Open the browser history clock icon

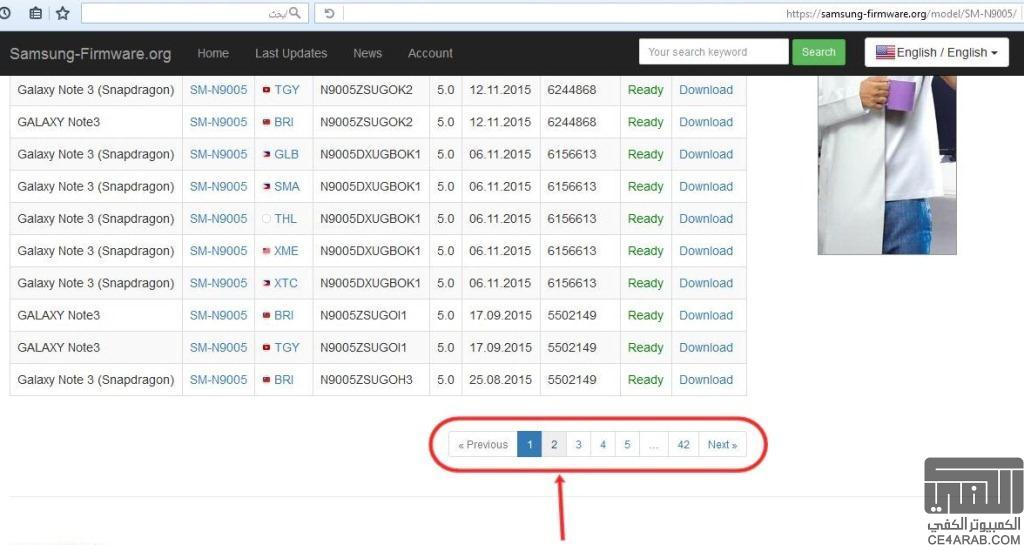(5, 13)
